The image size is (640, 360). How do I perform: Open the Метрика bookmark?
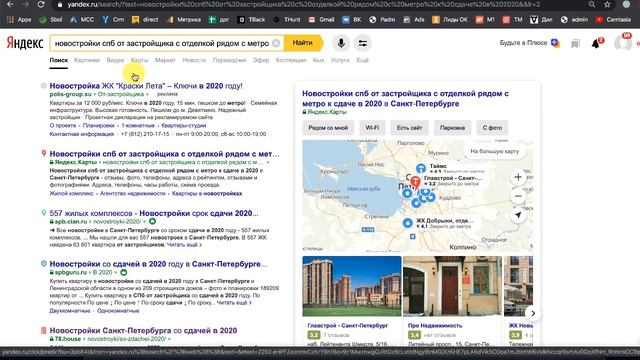coord(184,19)
